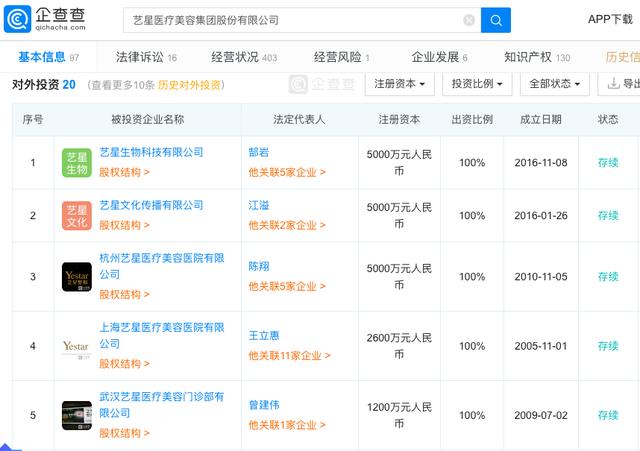The image size is (640, 451).
Task: Open white Yestar logo for 上海艺星
Action: pos(76,347)
